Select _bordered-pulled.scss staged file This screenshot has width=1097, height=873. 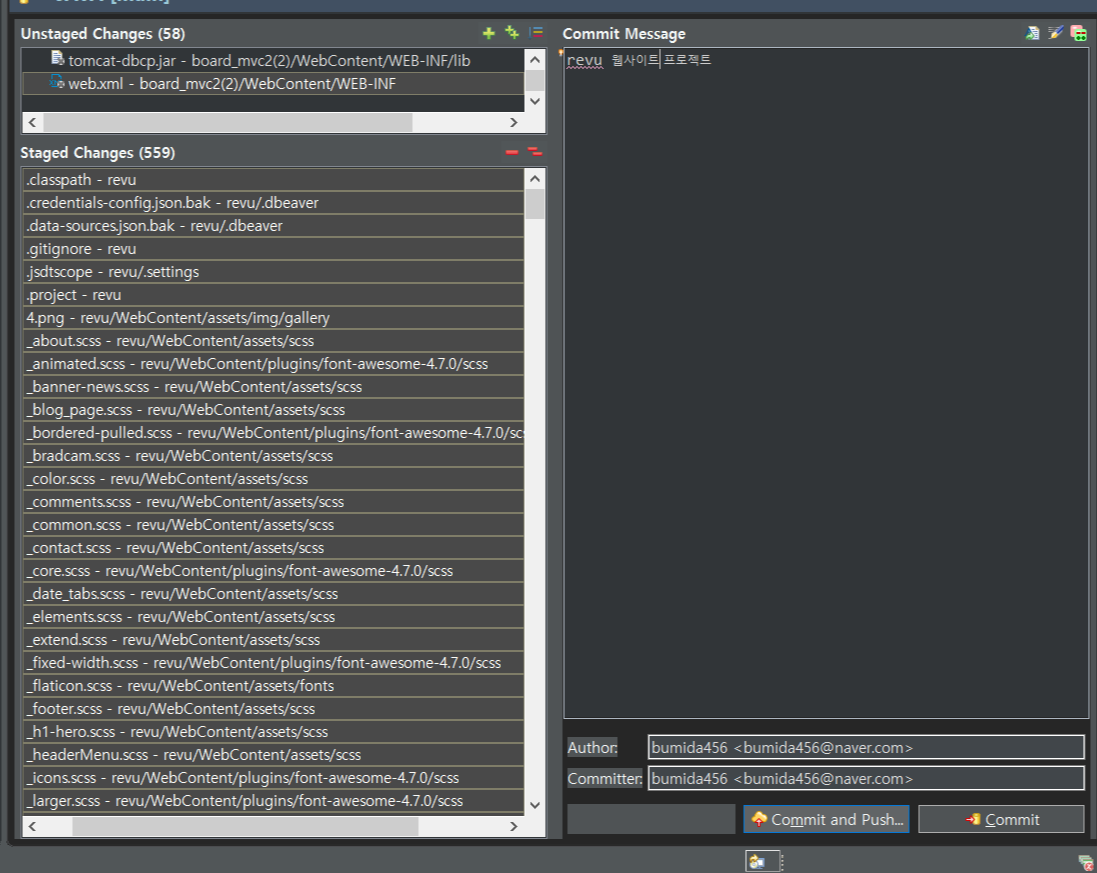coord(274,433)
